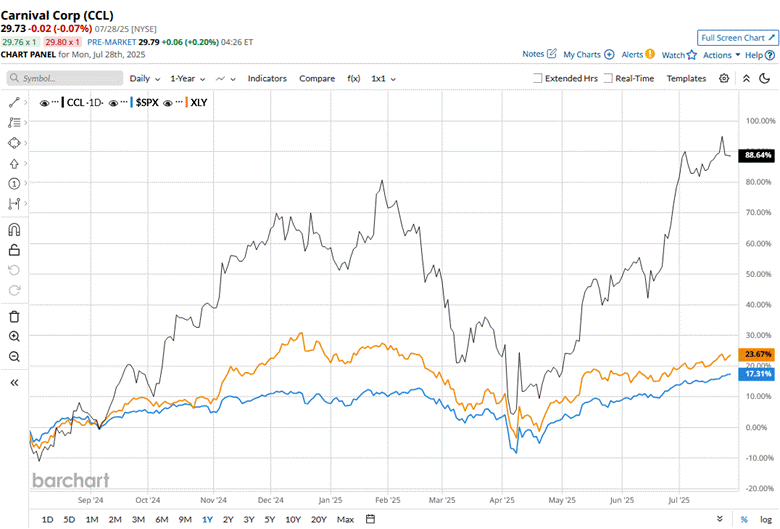Zoom in on the chart

14,336
